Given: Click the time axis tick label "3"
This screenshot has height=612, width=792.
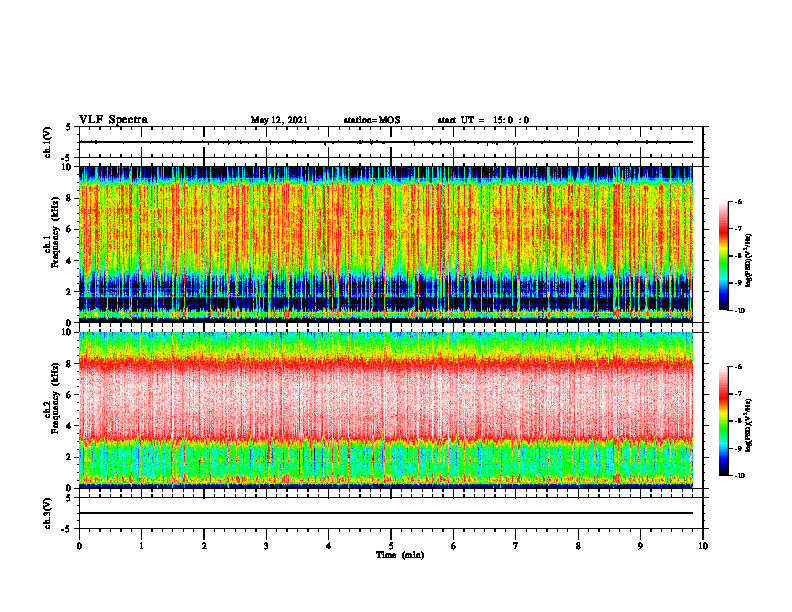Looking at the screenshot, I should point(266,546).
